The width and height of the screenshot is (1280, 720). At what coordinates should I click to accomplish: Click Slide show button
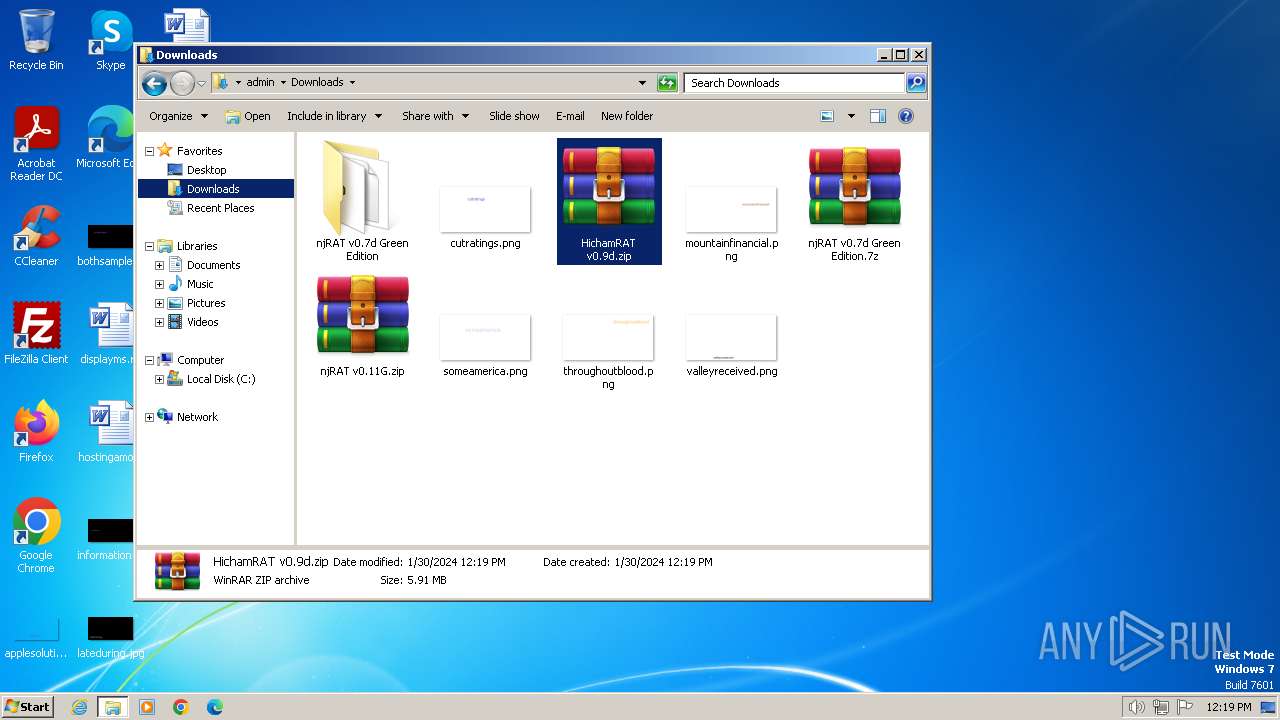pyautogui.click(x=514, y=116)
